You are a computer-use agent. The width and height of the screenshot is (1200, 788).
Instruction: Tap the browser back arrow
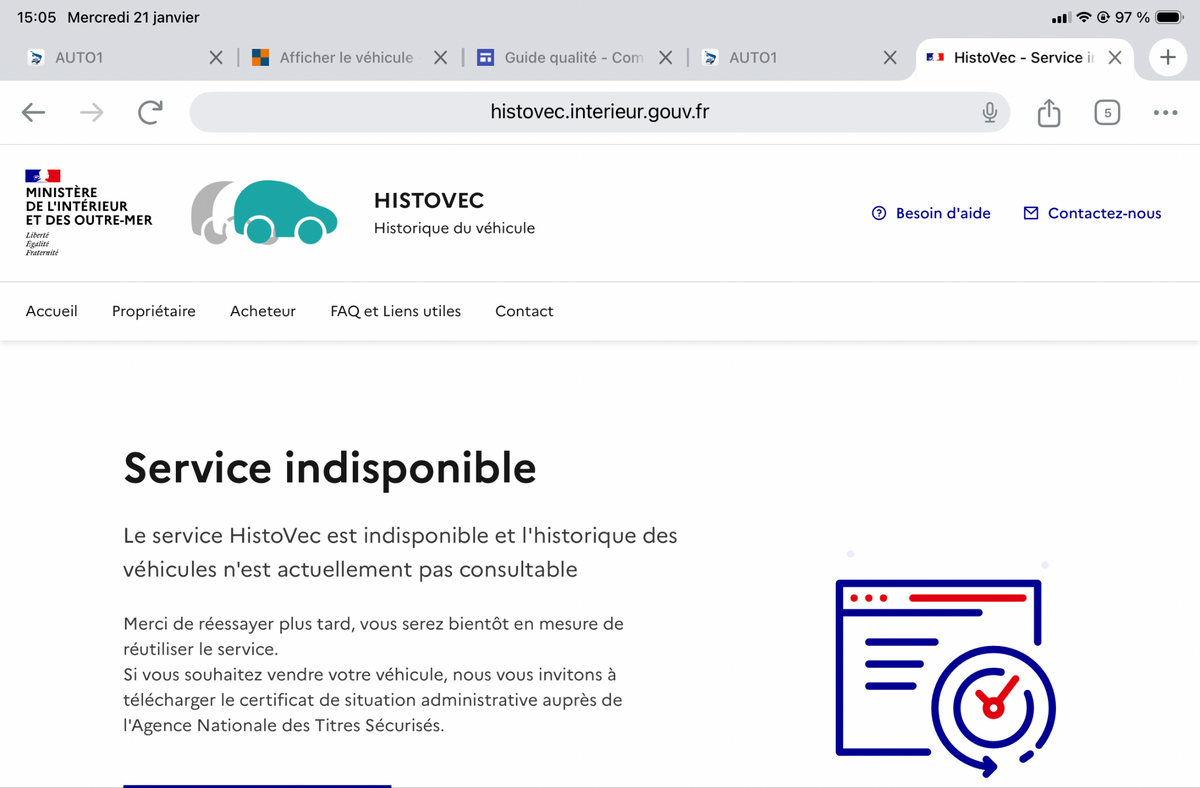(x=34, y=113)
